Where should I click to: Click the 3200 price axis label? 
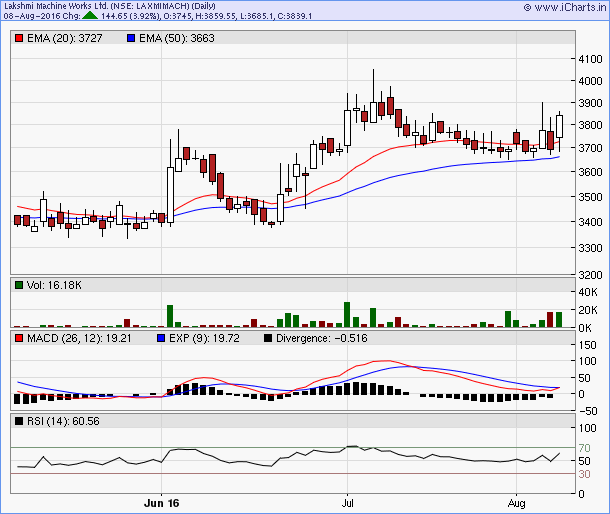[x=590, y=275]
